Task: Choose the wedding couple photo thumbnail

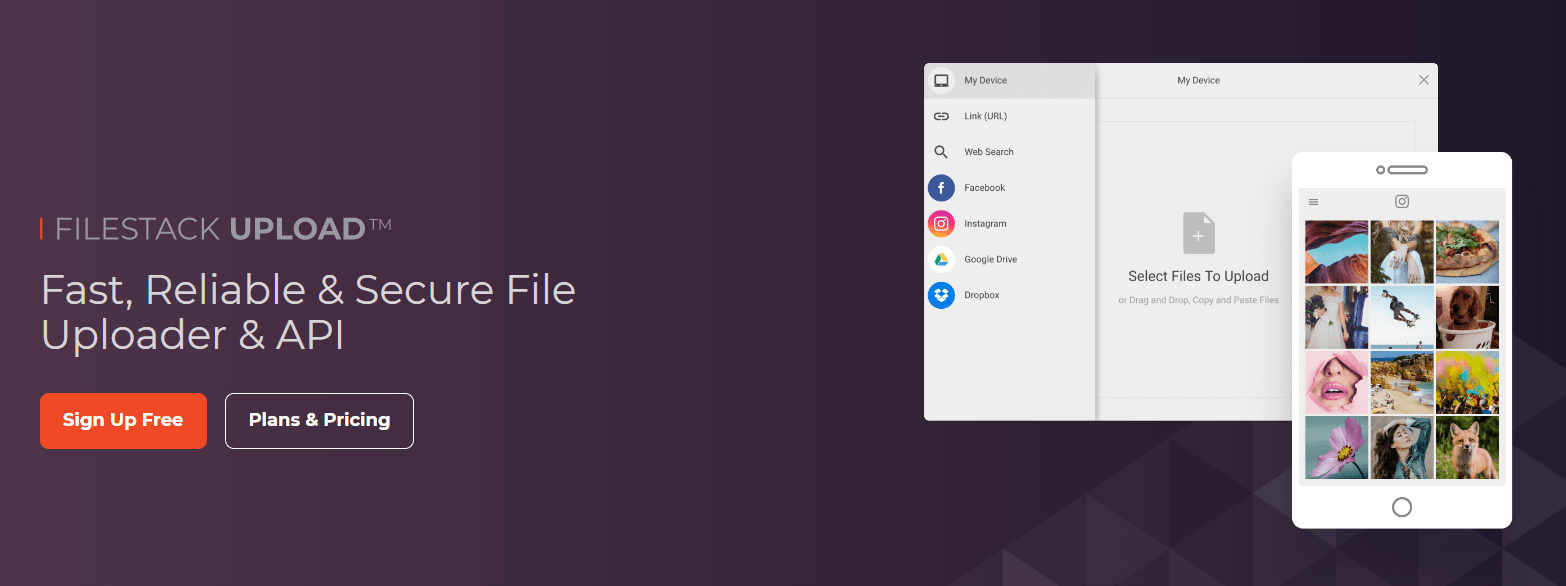Action: 1336,317
